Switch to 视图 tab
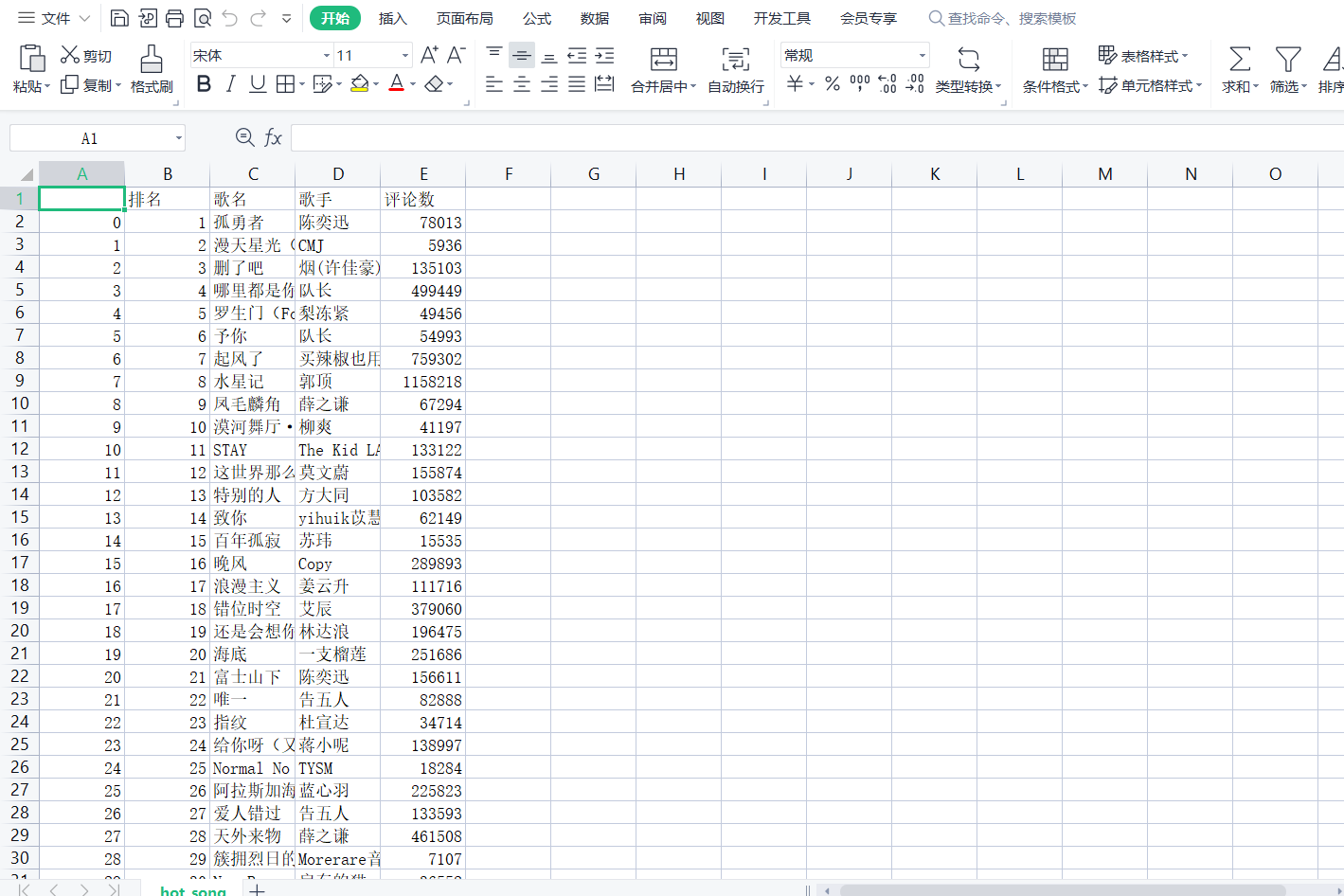1344x896 pixels. [709, 18]
